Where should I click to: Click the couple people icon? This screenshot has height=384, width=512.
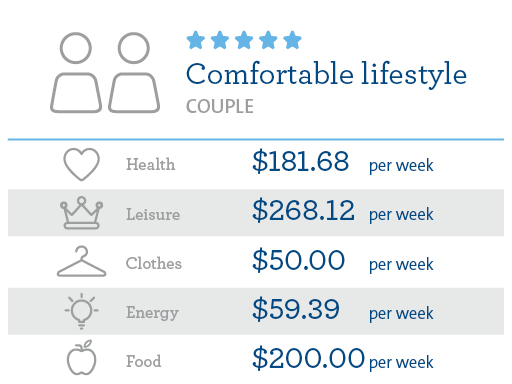click(x=105, y=72)
